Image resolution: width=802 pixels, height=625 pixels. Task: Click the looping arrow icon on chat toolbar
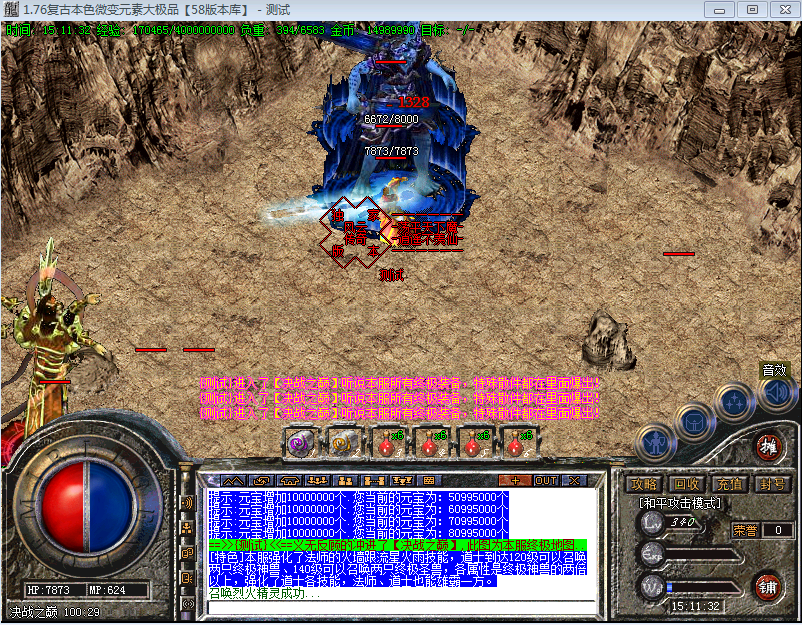[x=261, y=481]
